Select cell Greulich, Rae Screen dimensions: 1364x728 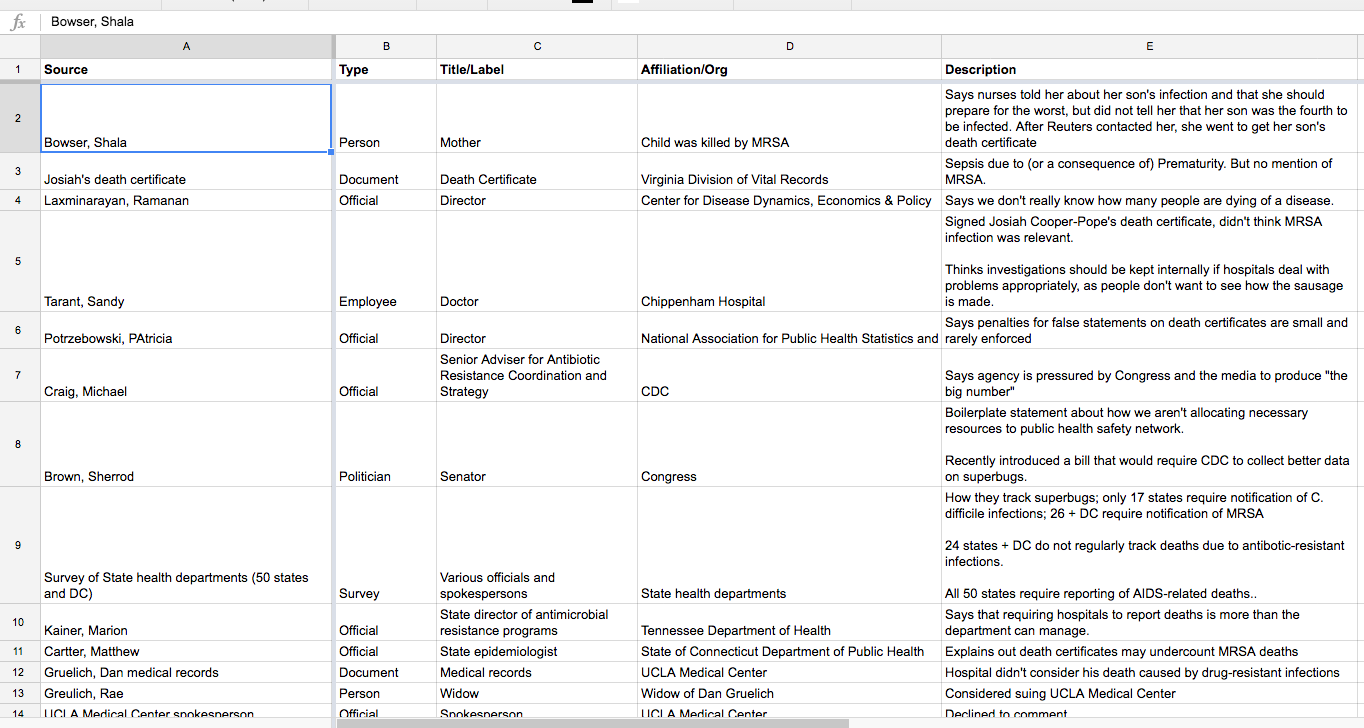pos(187,693)
